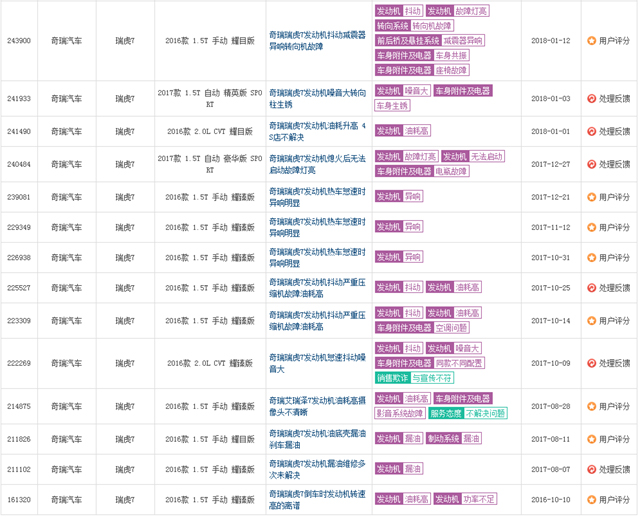The height and width of the screenshot is (517, 640).
Task: Click 瑞虎7 series cell in row 240484
Action: pos(125,164)
